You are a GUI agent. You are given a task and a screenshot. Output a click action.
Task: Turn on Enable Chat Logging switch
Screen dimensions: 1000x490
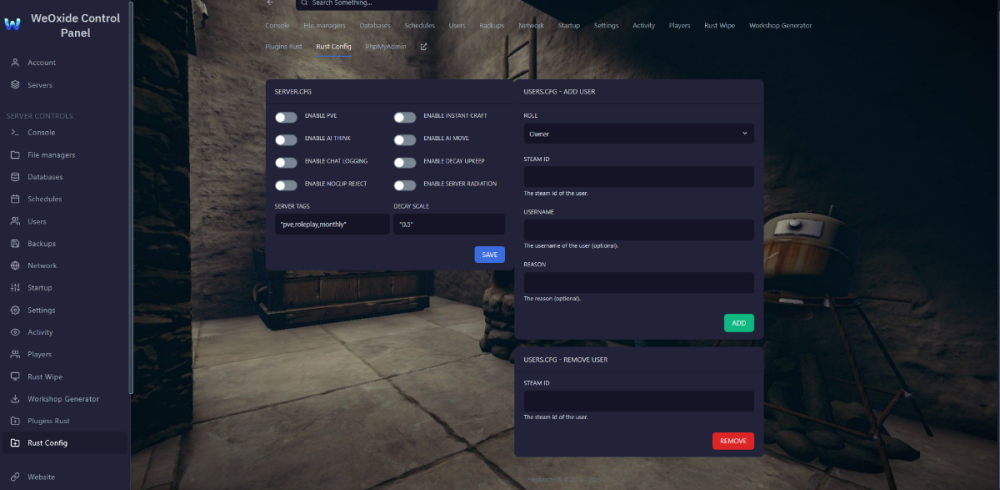[286, 162]
